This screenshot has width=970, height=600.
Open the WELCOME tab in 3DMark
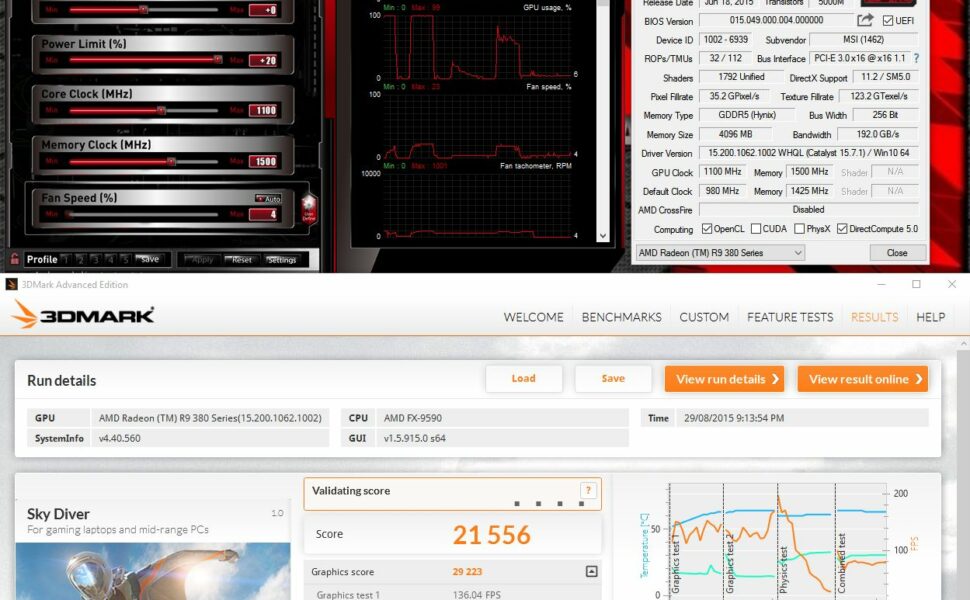(x=533, y=317)
